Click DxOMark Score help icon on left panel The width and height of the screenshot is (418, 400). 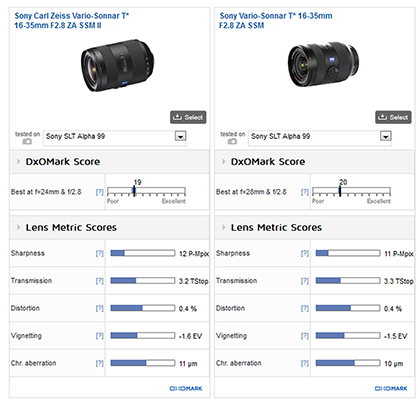coord(99,192)
